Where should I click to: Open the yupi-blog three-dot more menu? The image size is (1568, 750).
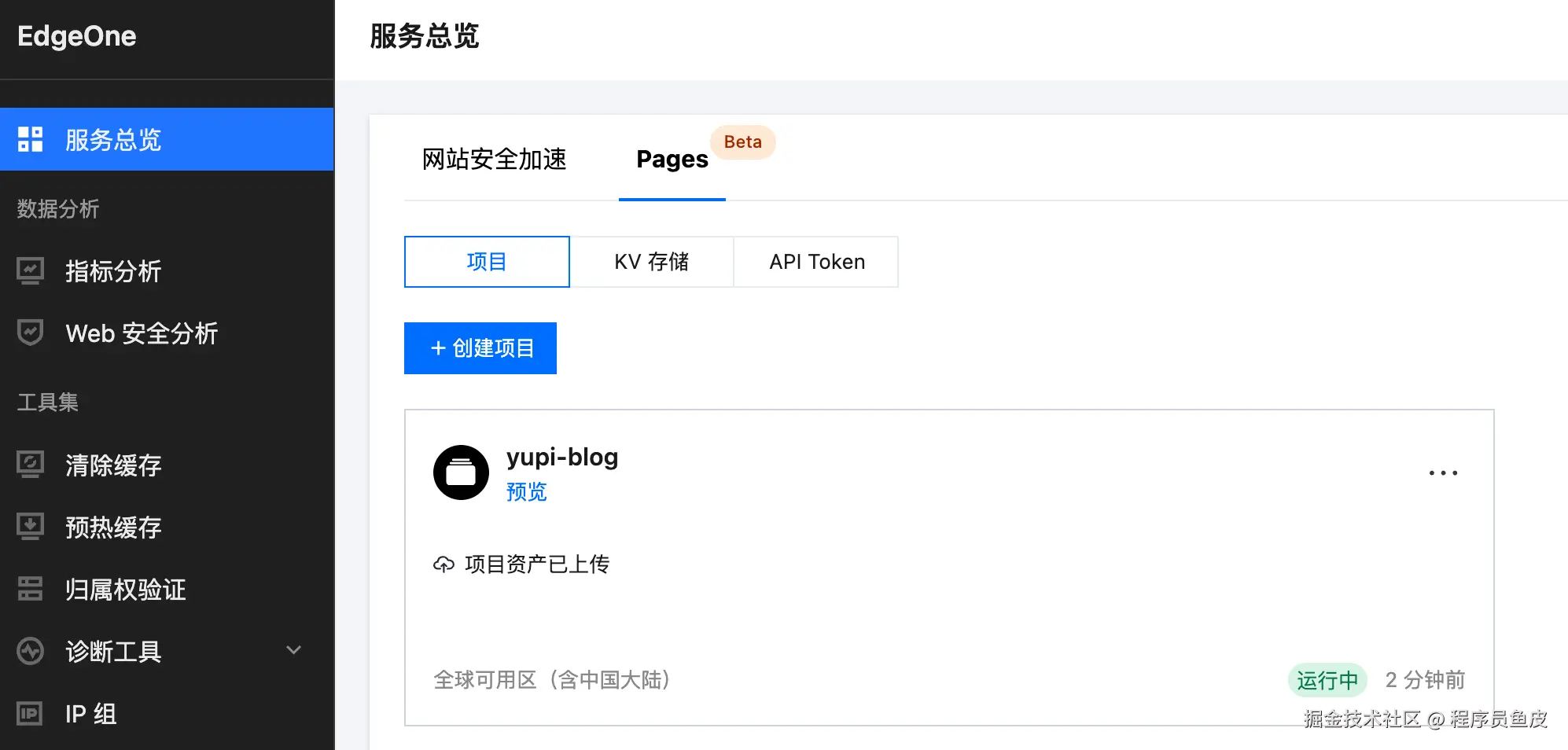tap(1443, 472)
